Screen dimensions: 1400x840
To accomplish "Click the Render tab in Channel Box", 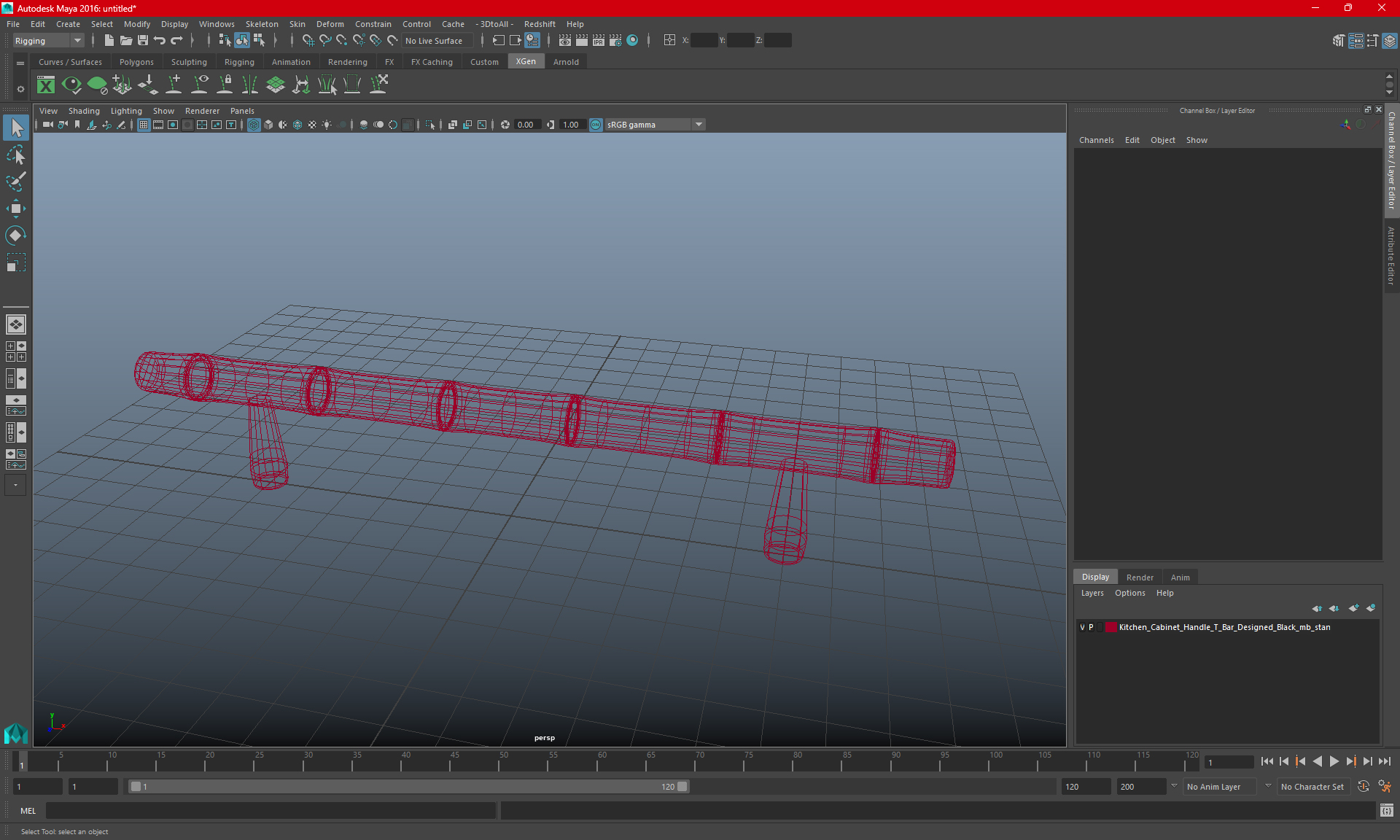I will (x=1140, y=576).
